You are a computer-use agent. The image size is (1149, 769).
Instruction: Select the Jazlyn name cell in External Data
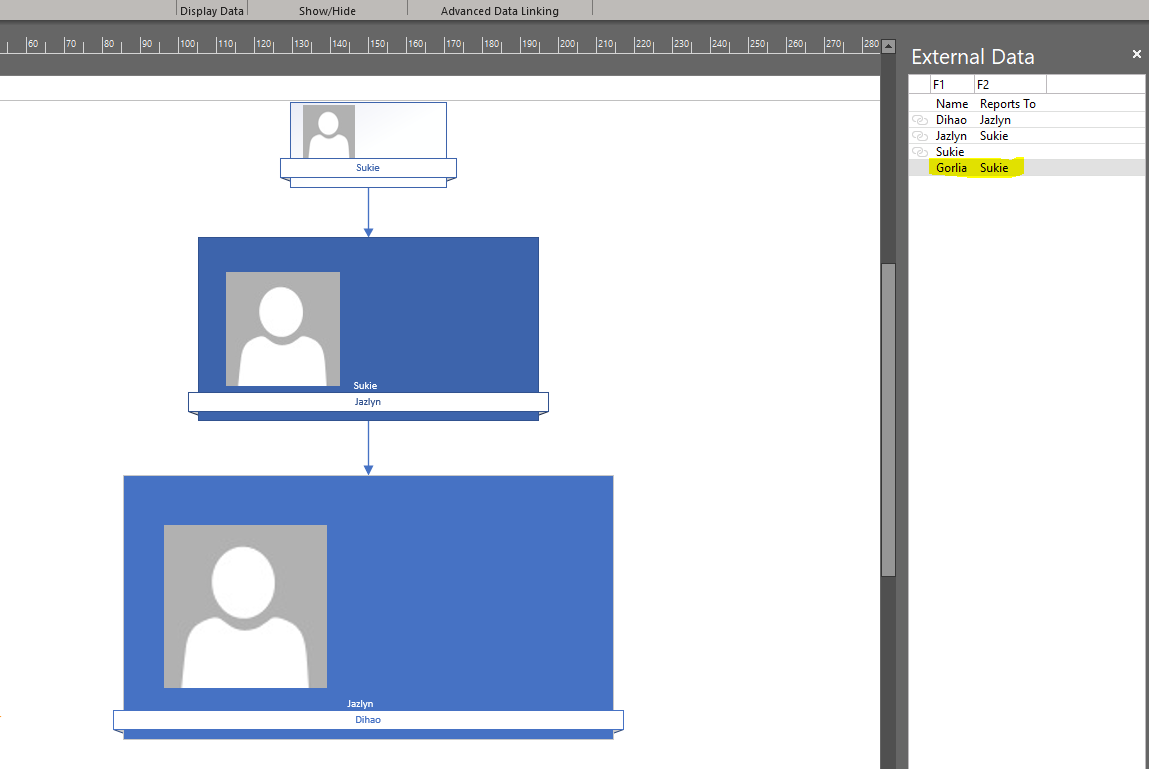[x=951, y=136]
